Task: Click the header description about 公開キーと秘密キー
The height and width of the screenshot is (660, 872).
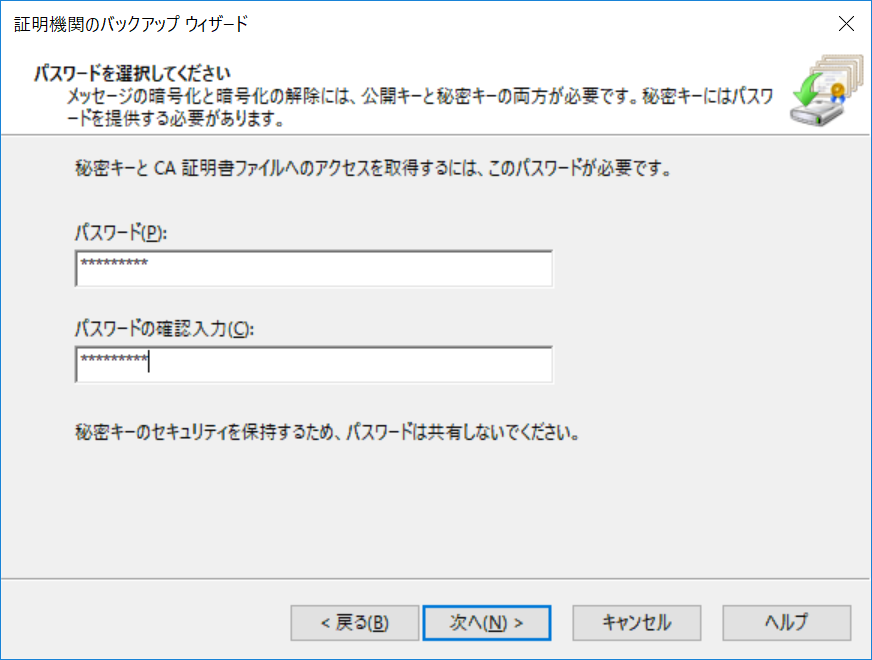Action: pyautogui.click(x=420, y=107)
